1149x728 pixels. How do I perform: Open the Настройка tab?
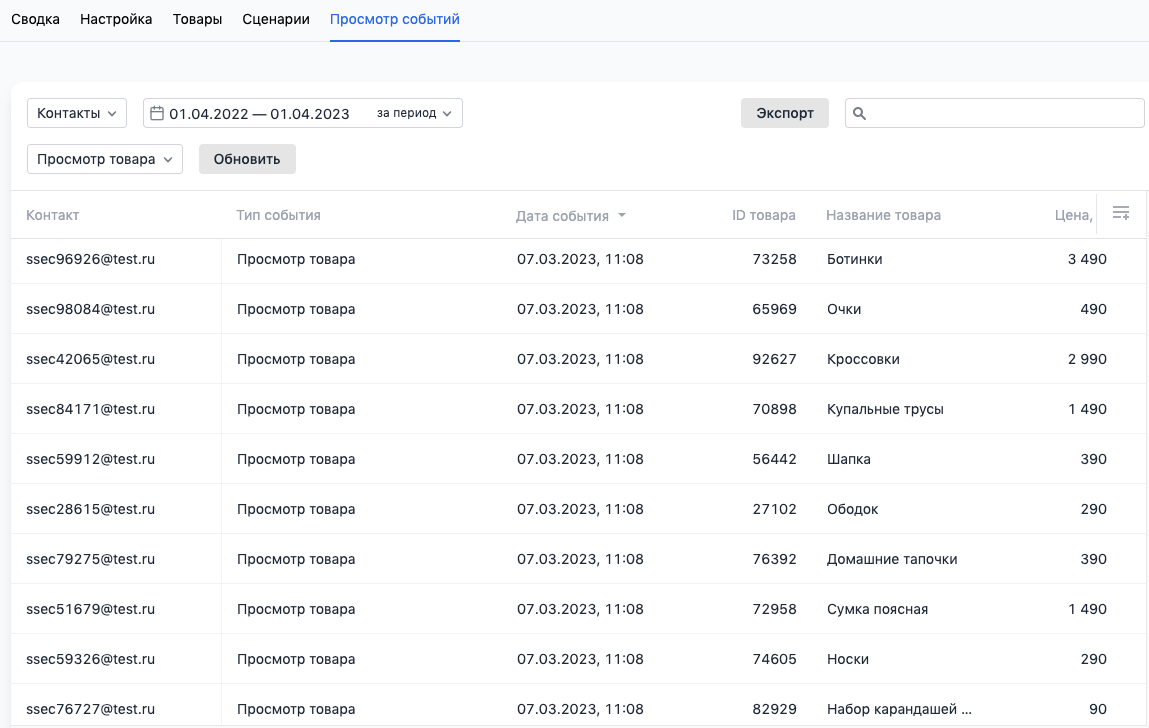116,20
